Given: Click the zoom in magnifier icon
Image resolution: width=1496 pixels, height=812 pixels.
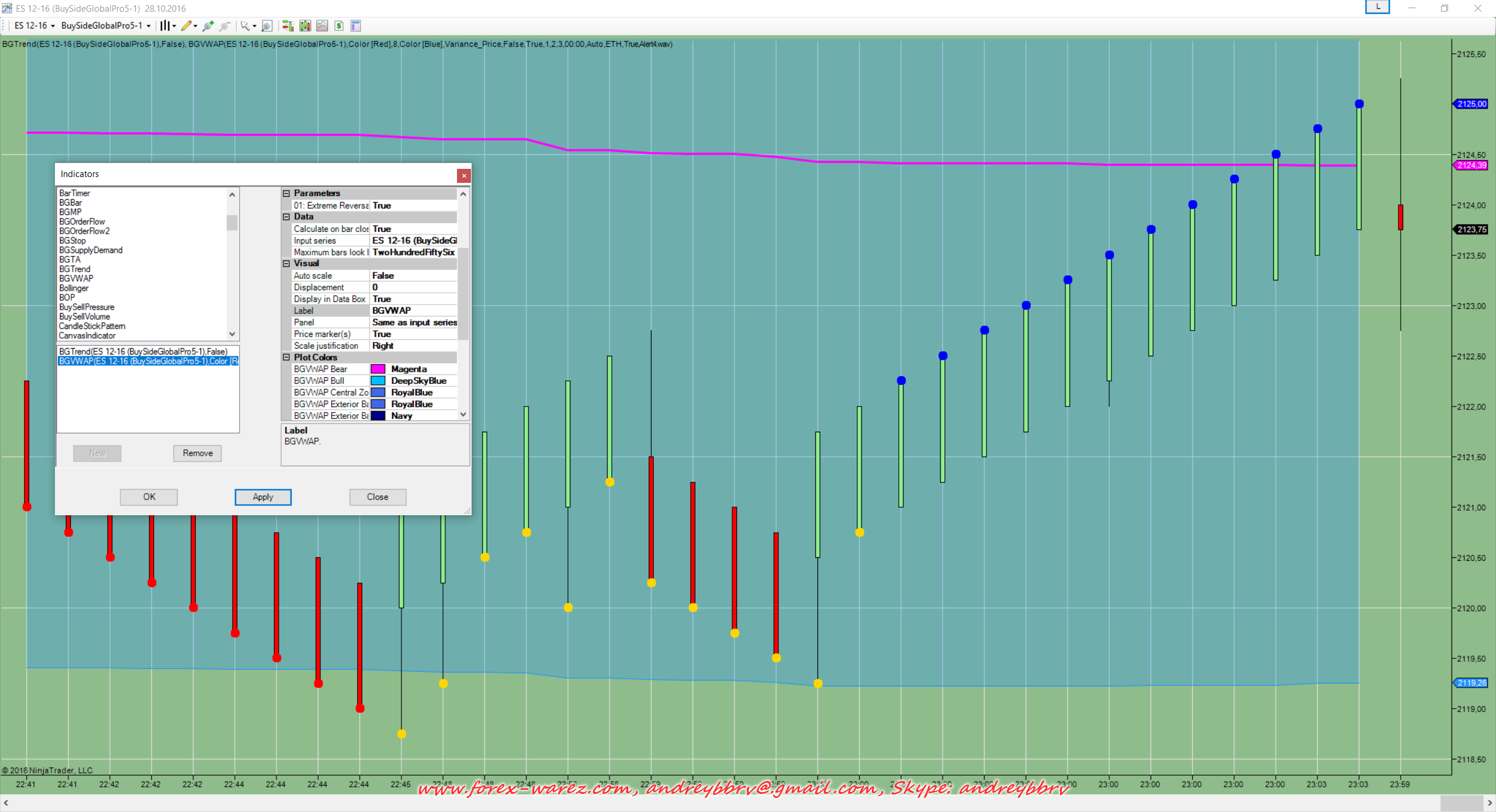Looking at the screenshot, I should click(207, 26).
